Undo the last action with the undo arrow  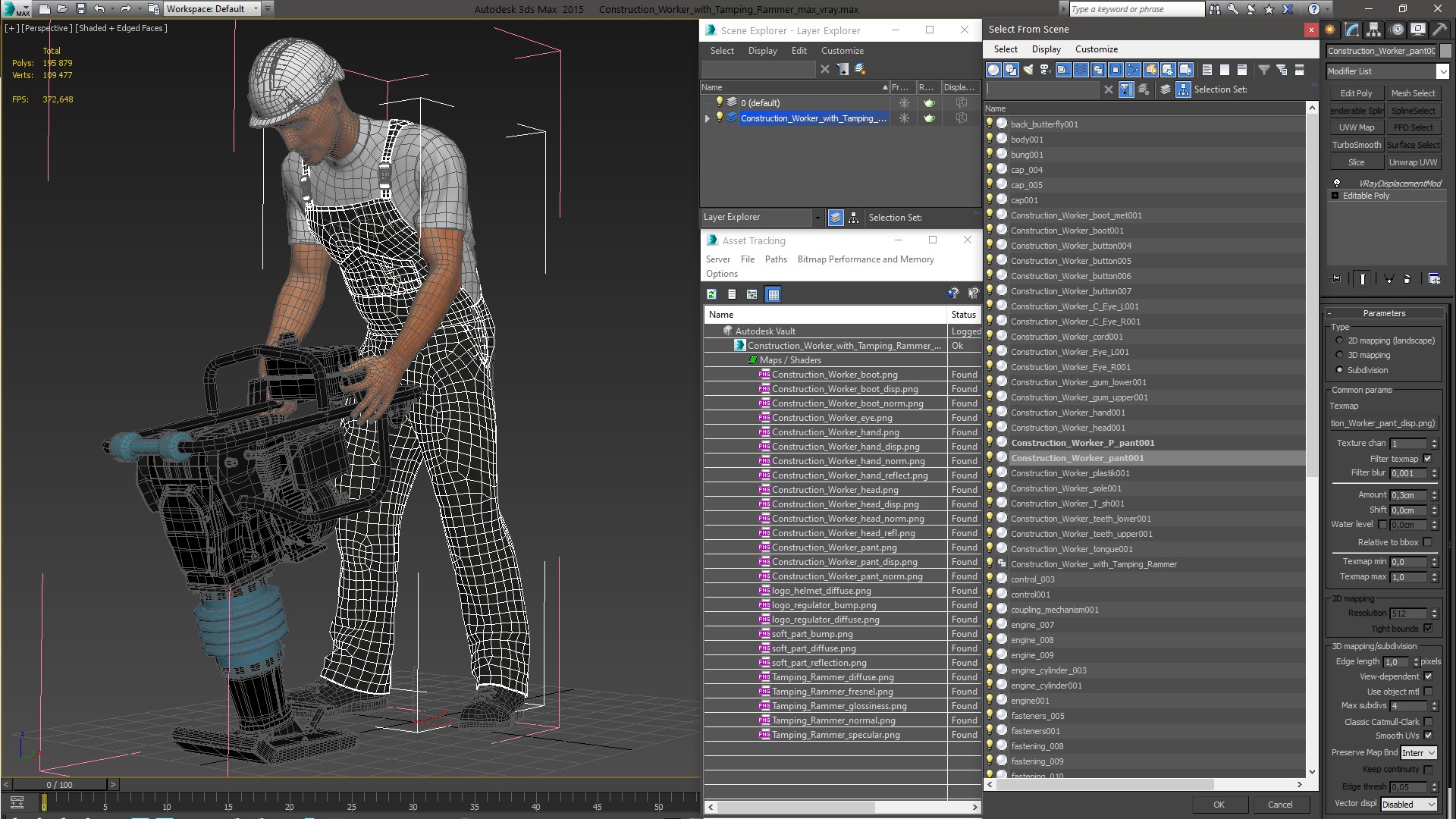coord(99,9)
